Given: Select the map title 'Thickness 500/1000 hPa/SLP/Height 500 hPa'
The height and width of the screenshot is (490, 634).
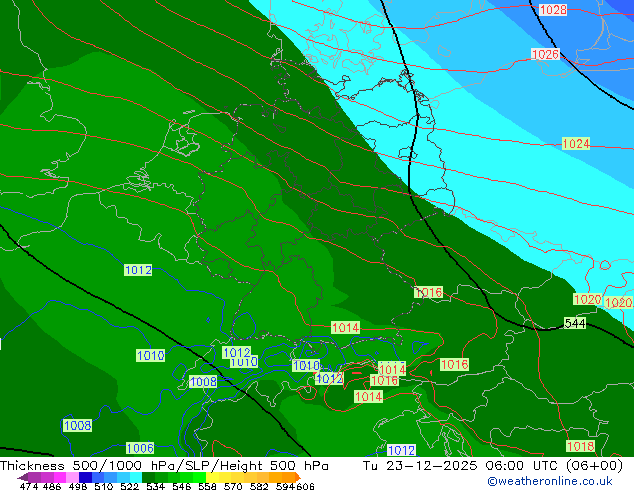Looking at the screenshot, I should (164, 466).
